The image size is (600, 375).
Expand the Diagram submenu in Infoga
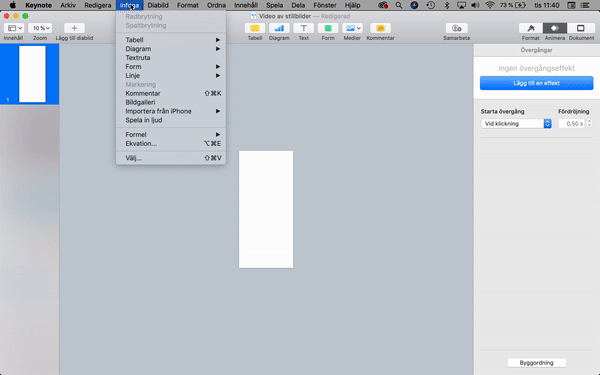[171, 49]
